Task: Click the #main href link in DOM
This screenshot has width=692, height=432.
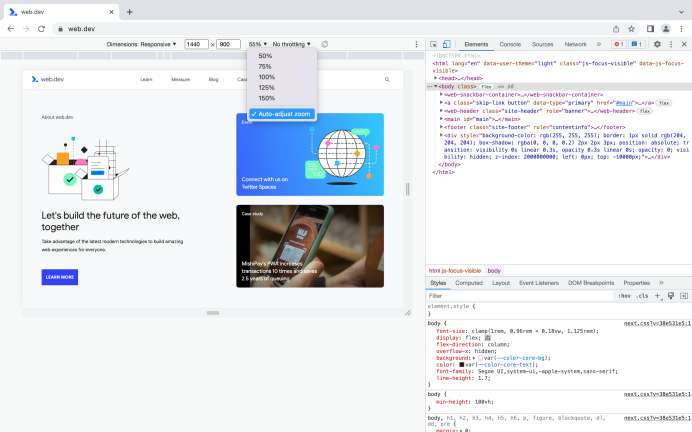Action: coord(624,103)
